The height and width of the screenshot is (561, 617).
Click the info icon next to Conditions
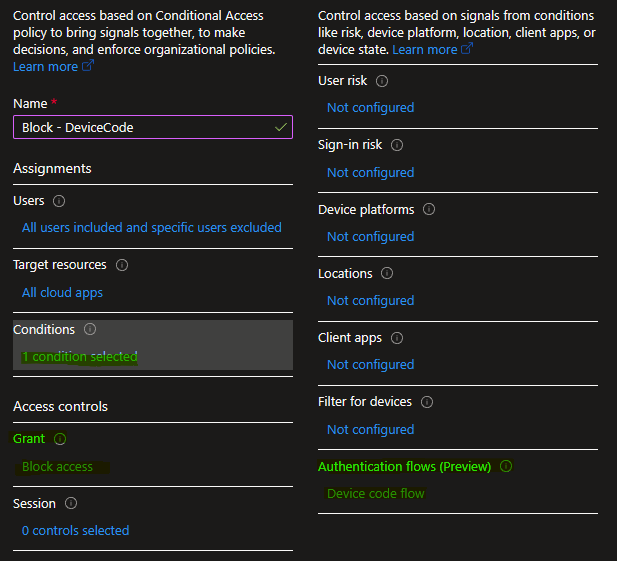[90, 329]
